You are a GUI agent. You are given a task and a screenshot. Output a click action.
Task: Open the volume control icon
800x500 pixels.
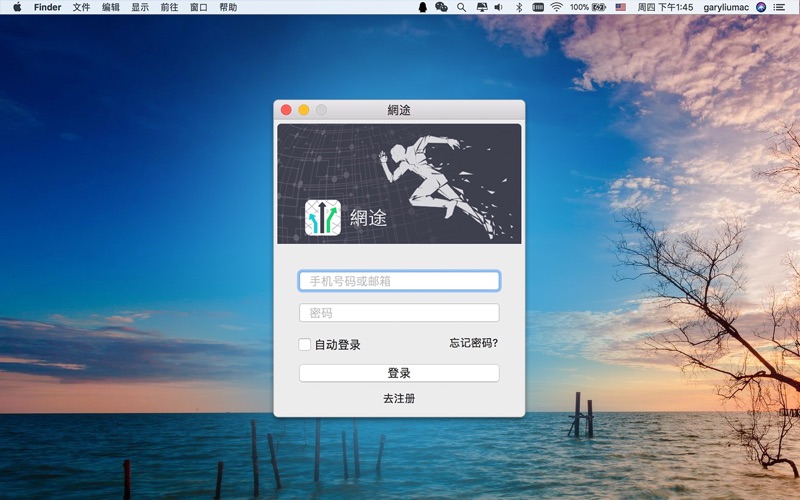[499, 7]
